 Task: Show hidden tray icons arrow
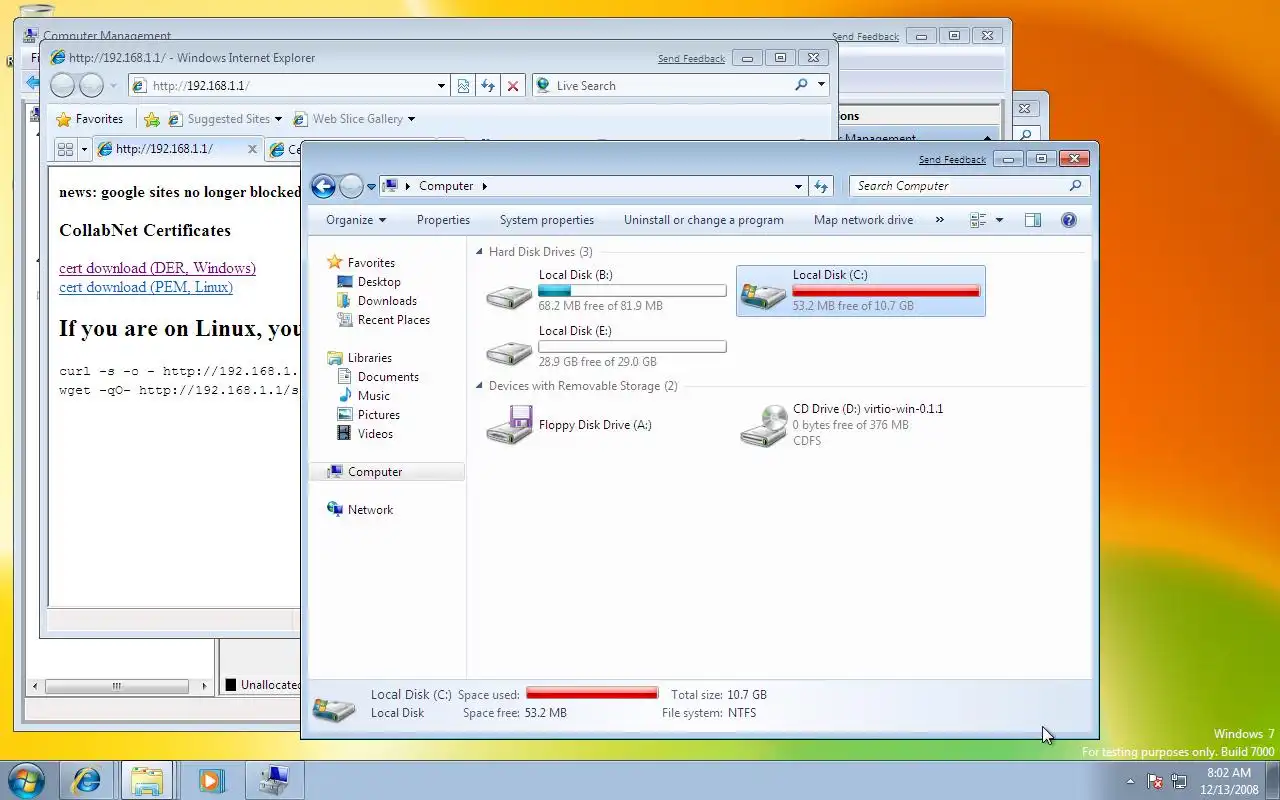coord(1131,781)
